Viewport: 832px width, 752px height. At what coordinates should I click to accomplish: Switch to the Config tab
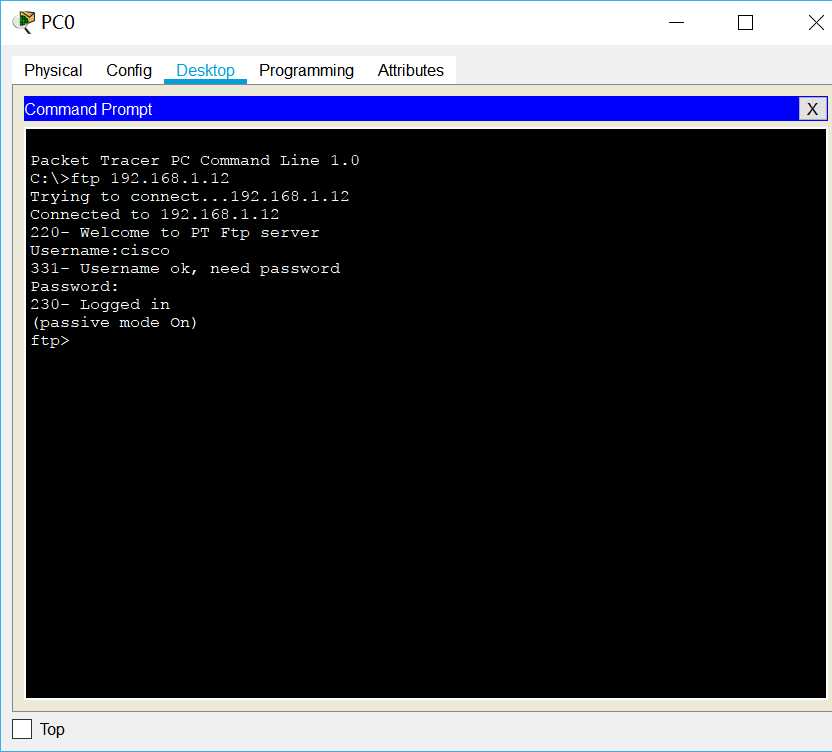tap(129, 70)
